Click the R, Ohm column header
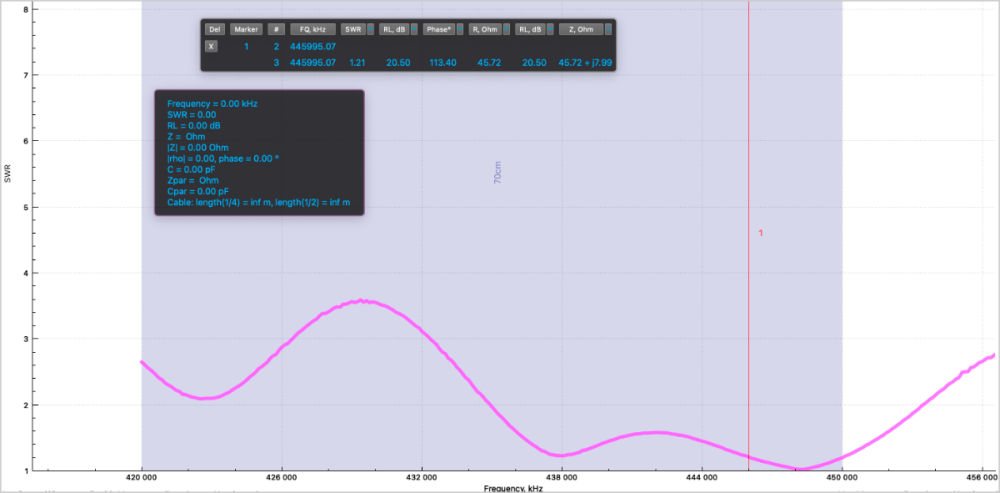This screenshot has height=493, width=1000. (x=484, y=30)
